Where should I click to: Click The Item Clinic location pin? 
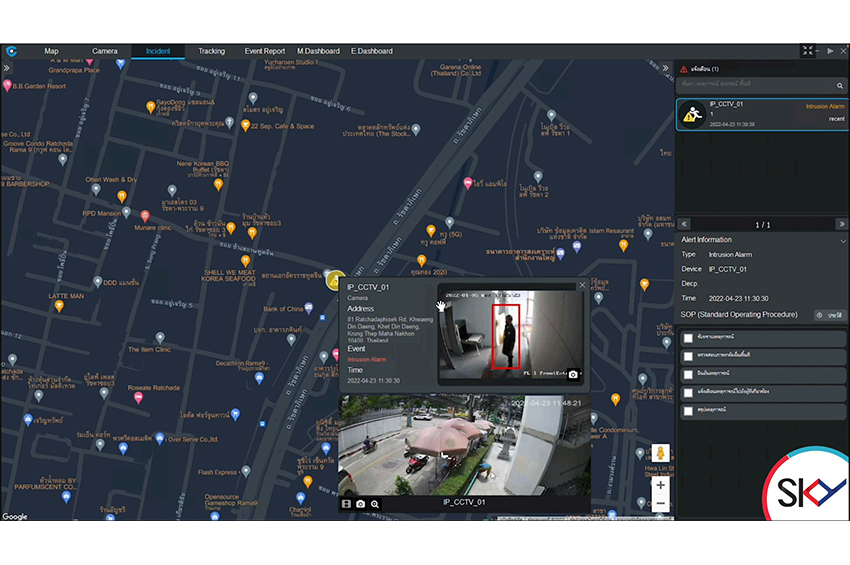point(160,338)
